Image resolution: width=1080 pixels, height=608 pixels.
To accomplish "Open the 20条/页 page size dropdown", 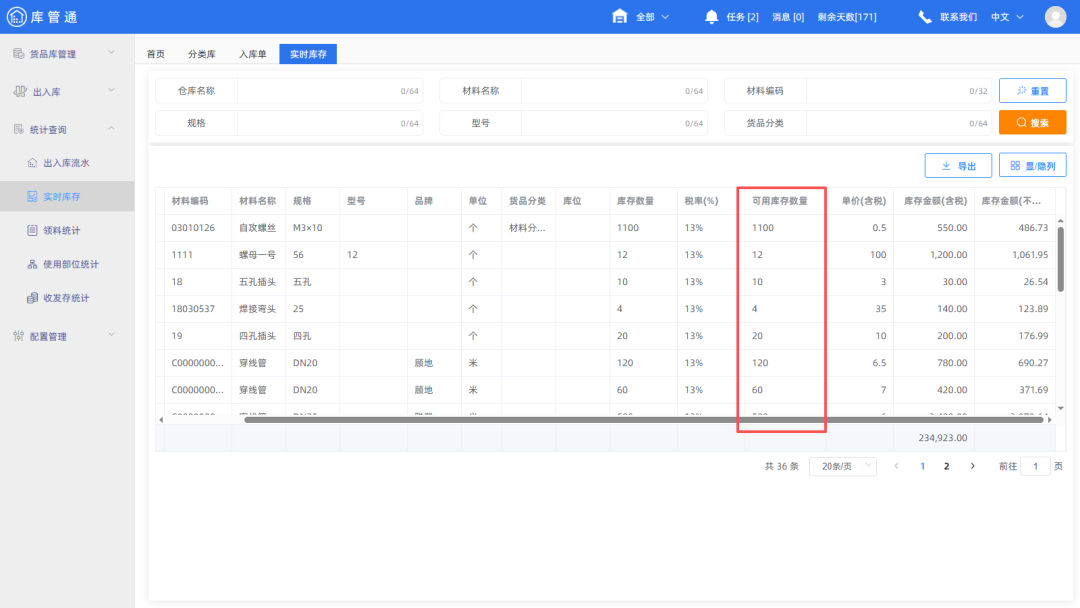I will click(842, 466).
